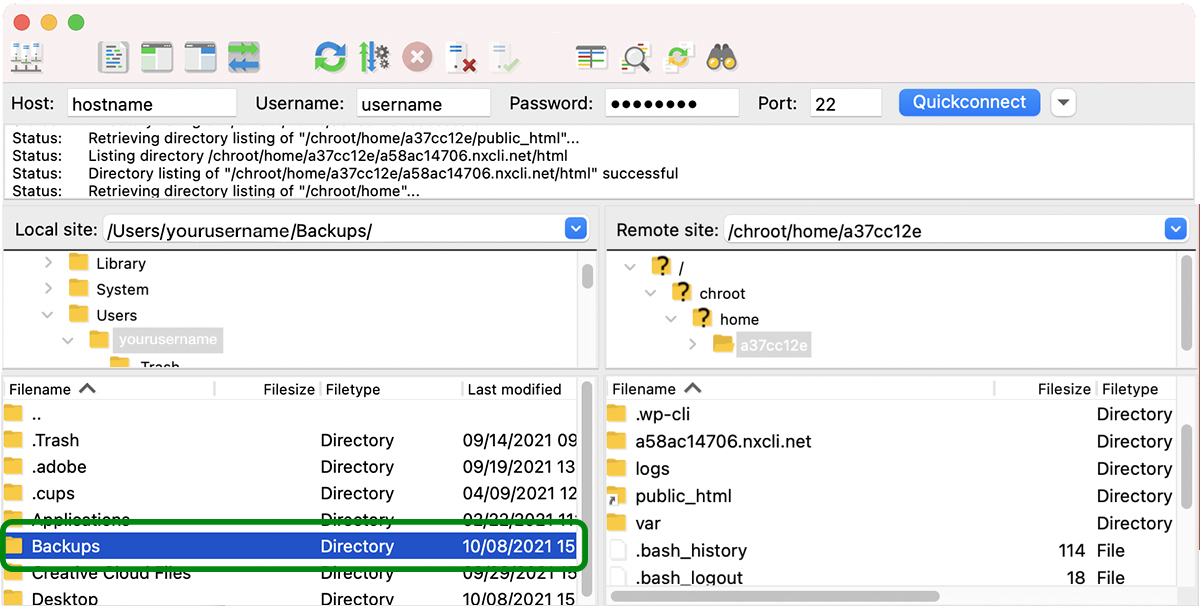Open the Local site path dropdown

tap(575, 228)
